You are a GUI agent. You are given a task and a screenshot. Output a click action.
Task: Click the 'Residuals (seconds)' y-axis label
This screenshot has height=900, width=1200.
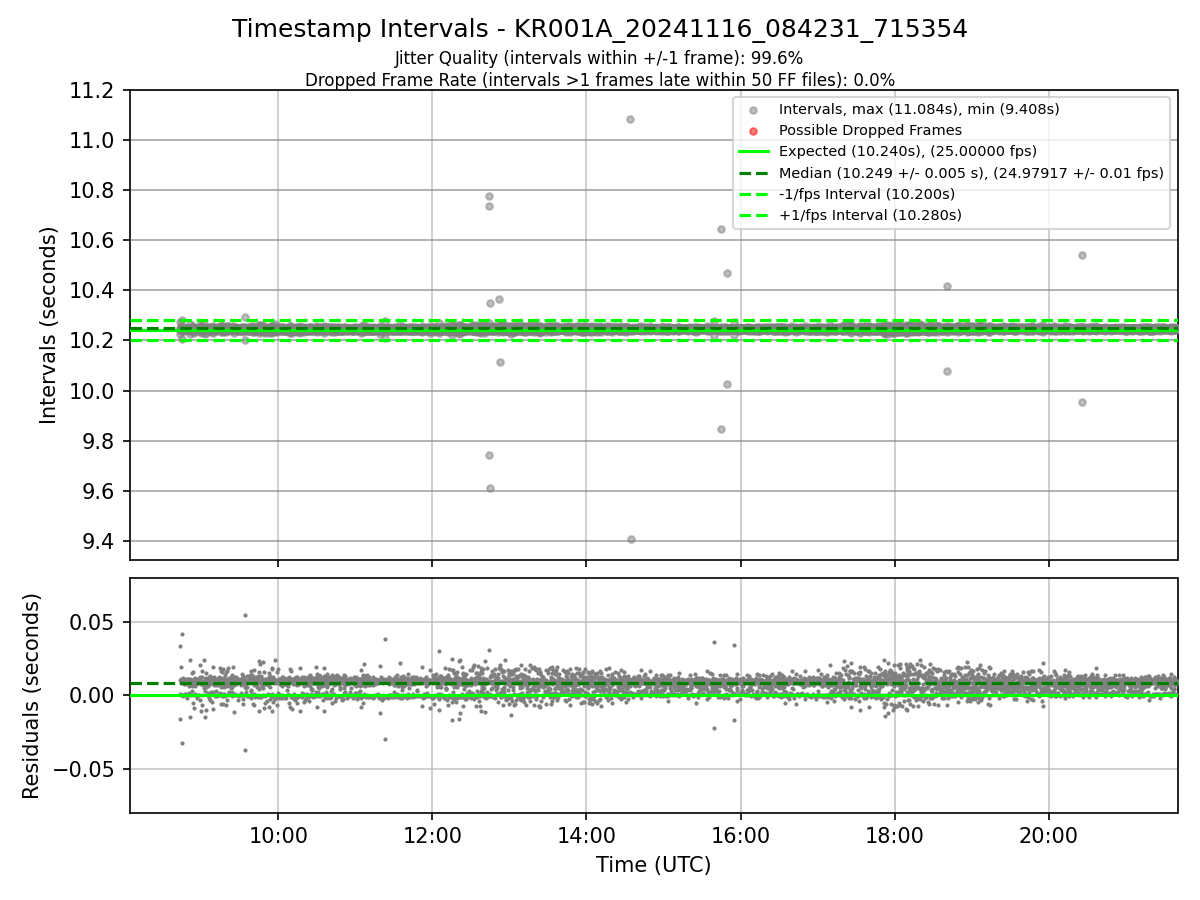31,696
